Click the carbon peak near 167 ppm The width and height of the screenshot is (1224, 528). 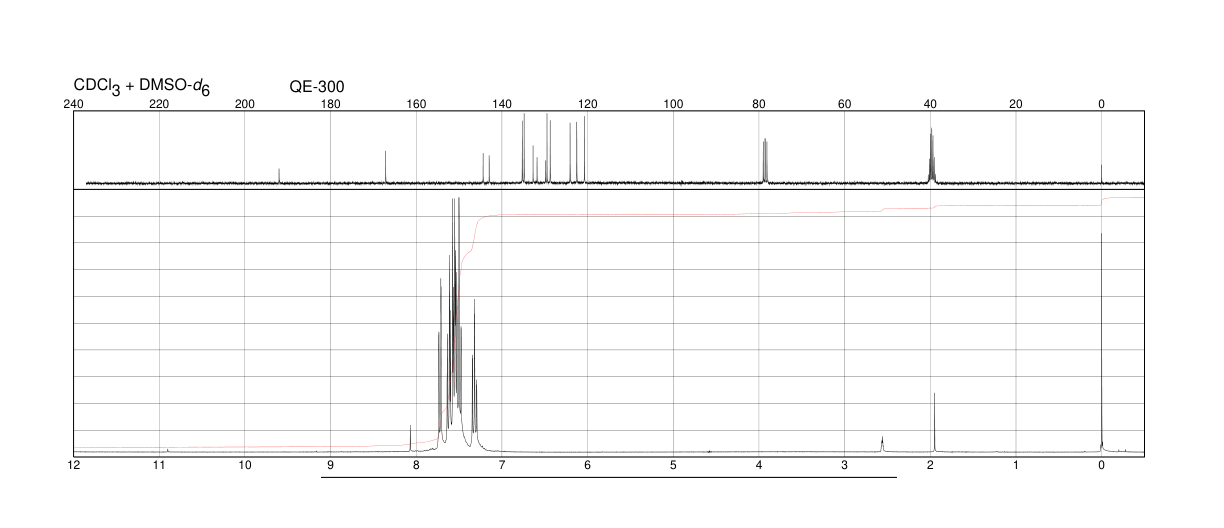point(386,167)
